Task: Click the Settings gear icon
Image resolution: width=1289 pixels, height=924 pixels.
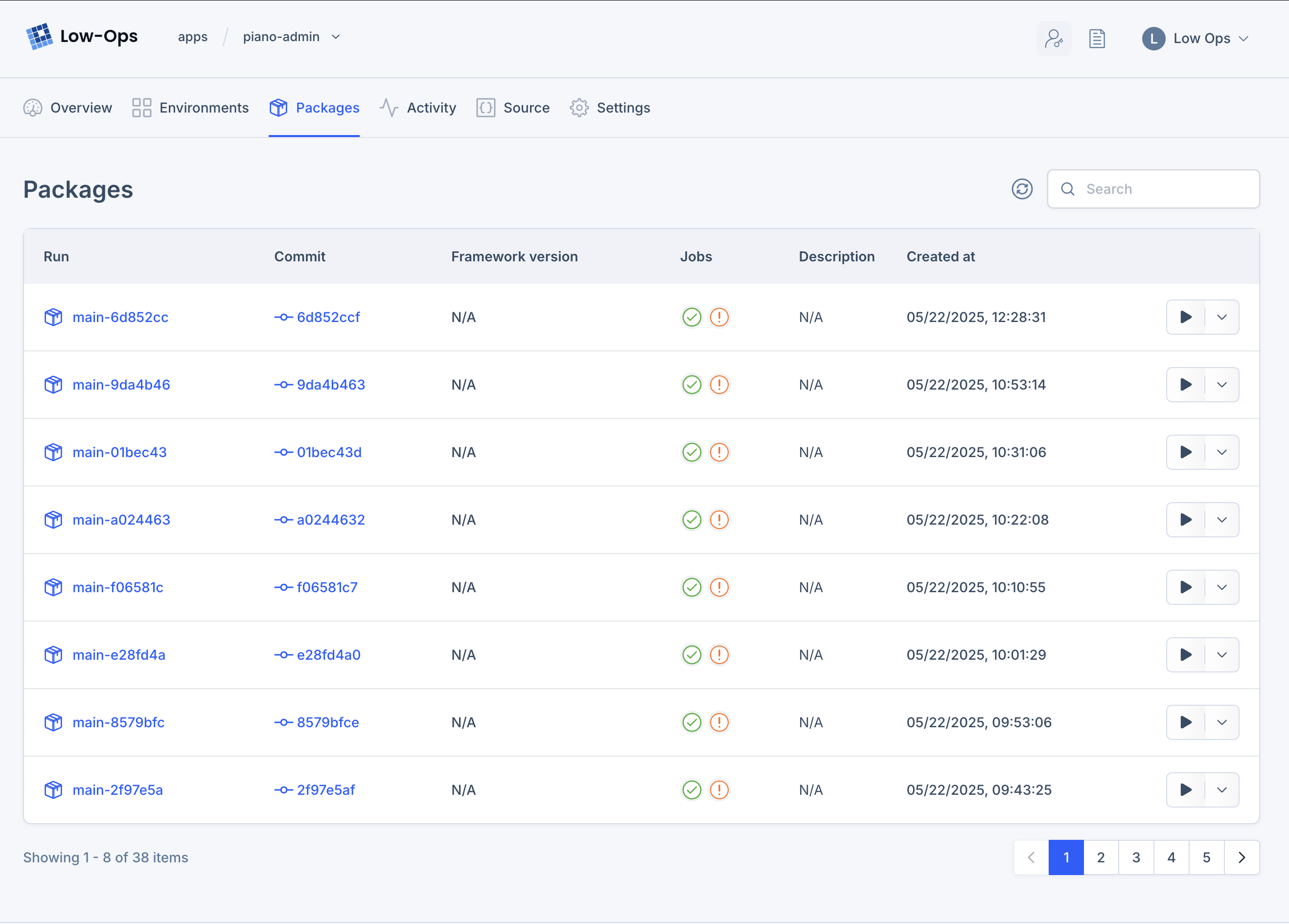Action: tap(579, 107)
